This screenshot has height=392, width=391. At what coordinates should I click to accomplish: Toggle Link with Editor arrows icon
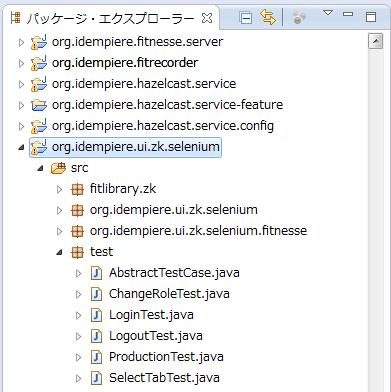click(x=268, y=17)
